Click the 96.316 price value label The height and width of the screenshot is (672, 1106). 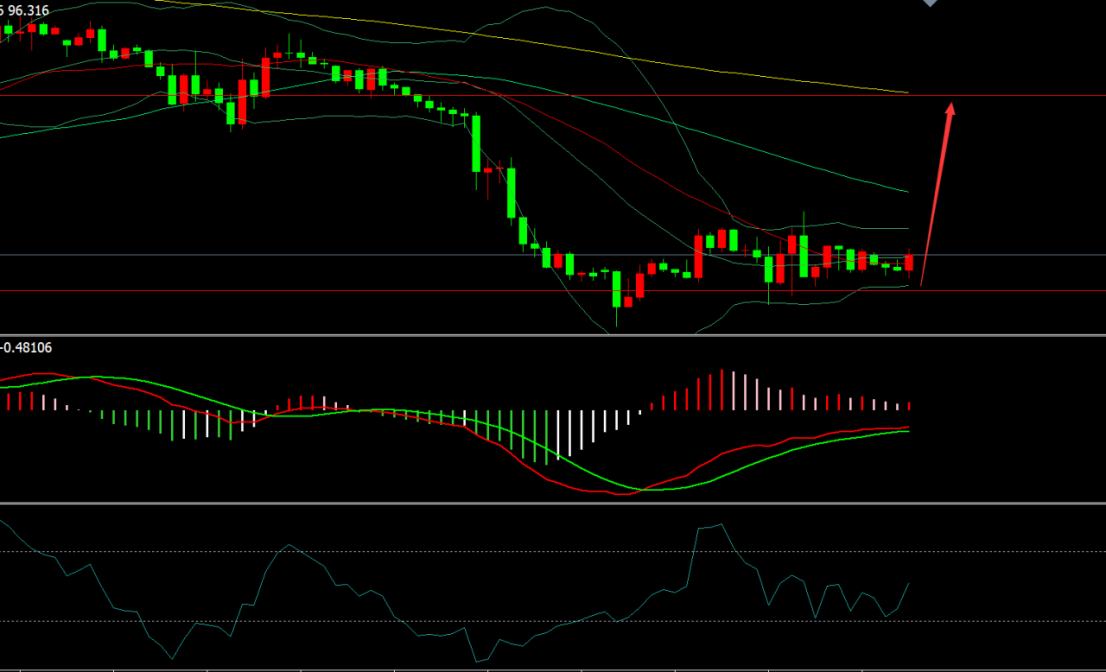[x=28, y=11]
